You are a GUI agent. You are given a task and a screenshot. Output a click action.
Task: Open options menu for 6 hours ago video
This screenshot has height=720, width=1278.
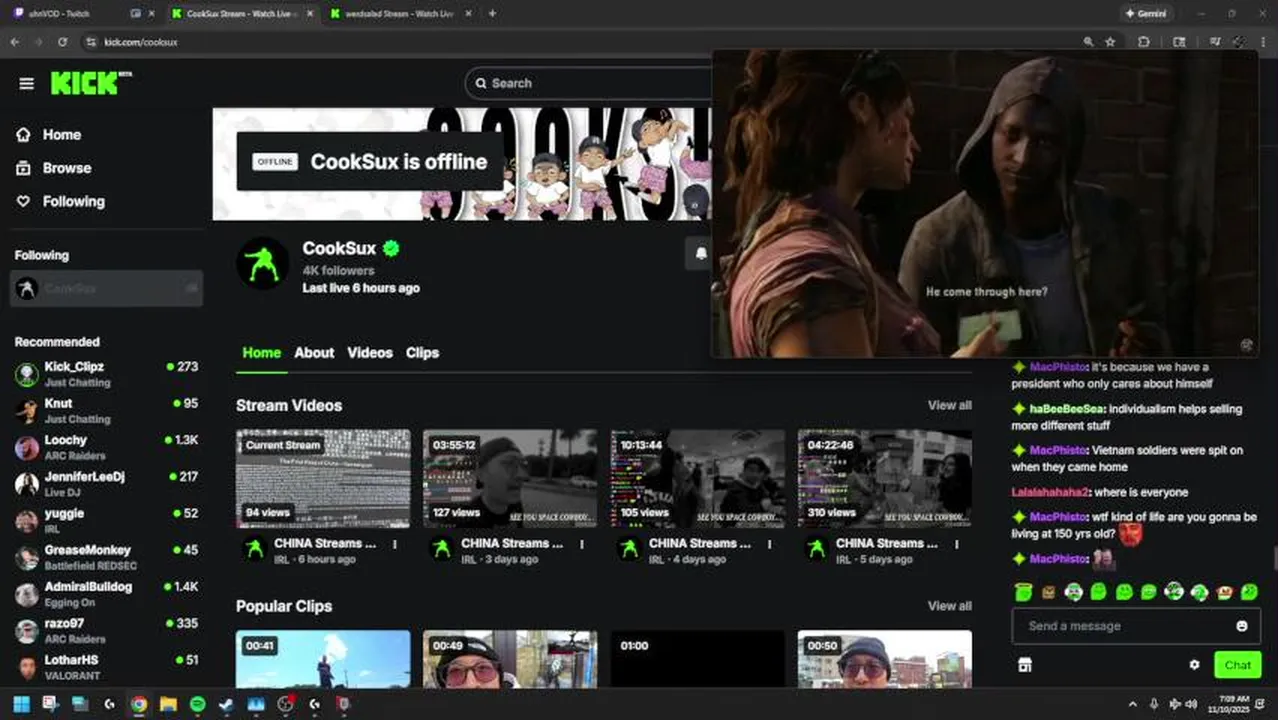click(x=395, y=545)
